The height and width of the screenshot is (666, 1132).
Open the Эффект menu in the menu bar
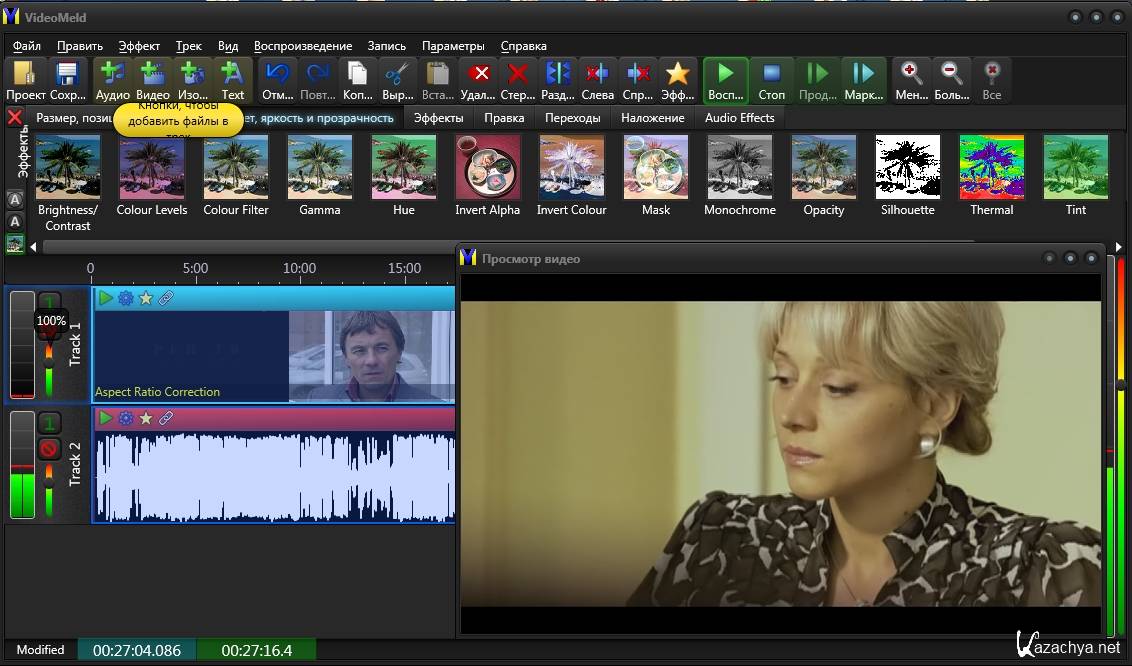tap(139, 46)
